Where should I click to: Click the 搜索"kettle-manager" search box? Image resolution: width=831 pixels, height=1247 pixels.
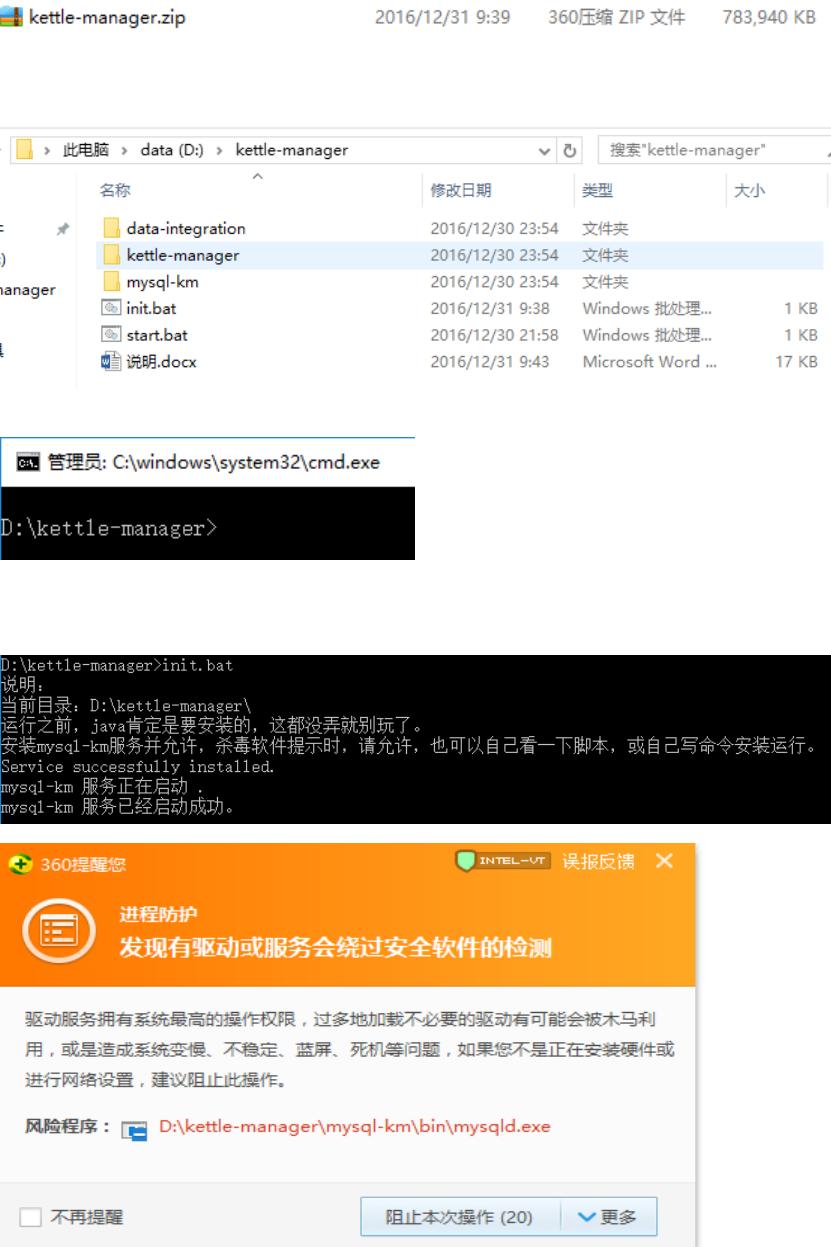(714, 151)
